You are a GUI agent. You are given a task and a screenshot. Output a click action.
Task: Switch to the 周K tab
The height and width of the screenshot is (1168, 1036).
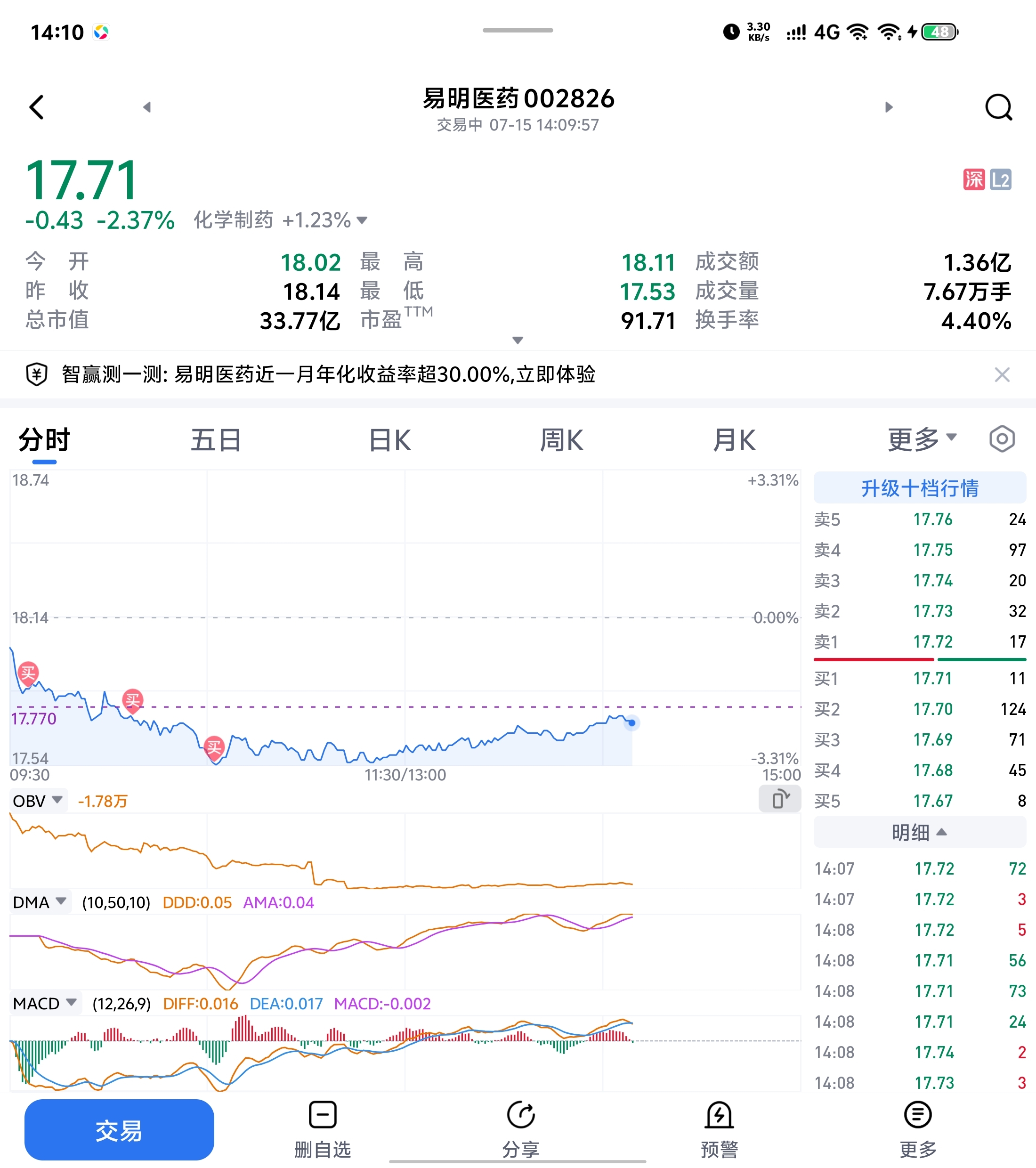(562, 440)
